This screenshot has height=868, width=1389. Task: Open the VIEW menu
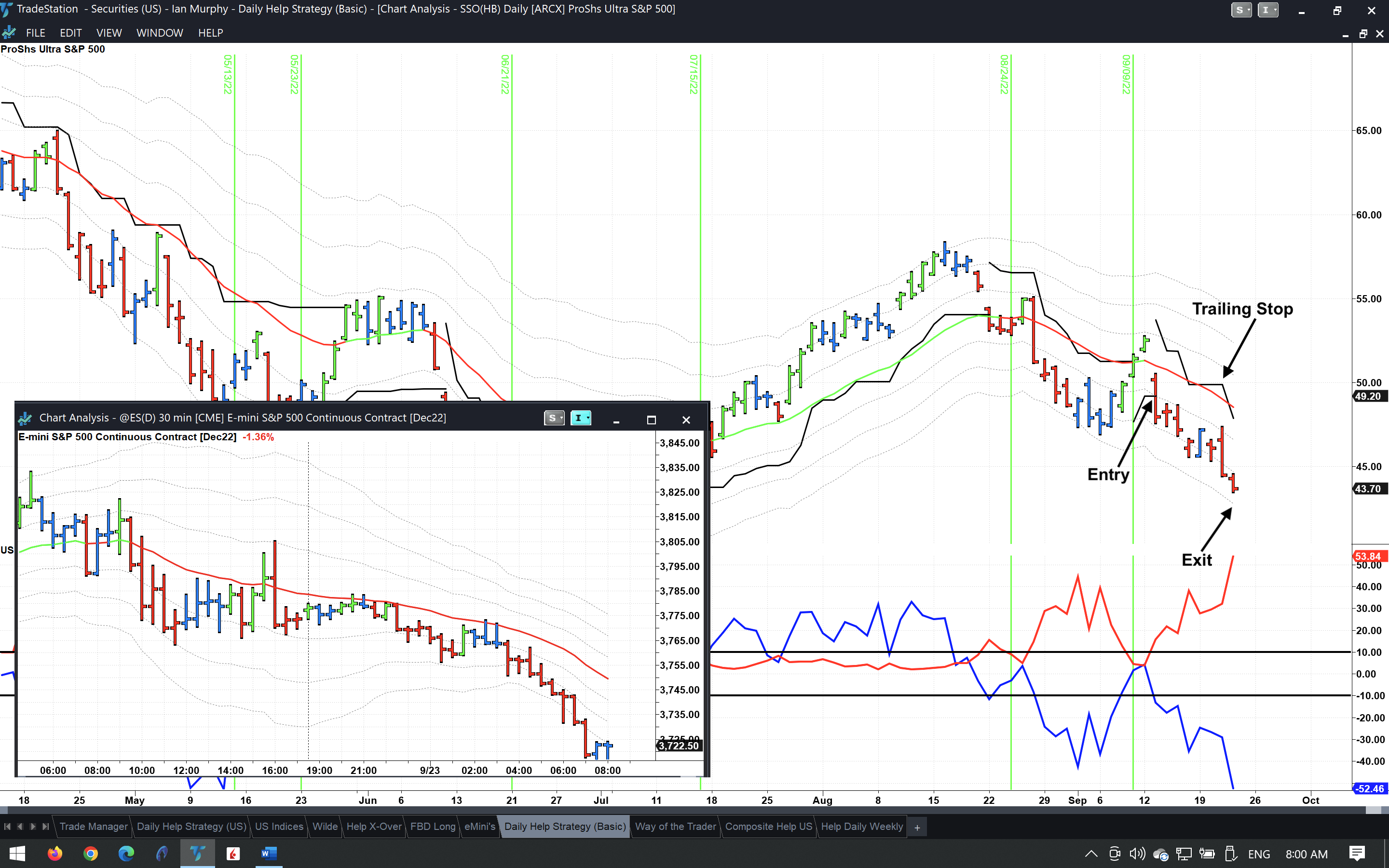click(109, 33)
